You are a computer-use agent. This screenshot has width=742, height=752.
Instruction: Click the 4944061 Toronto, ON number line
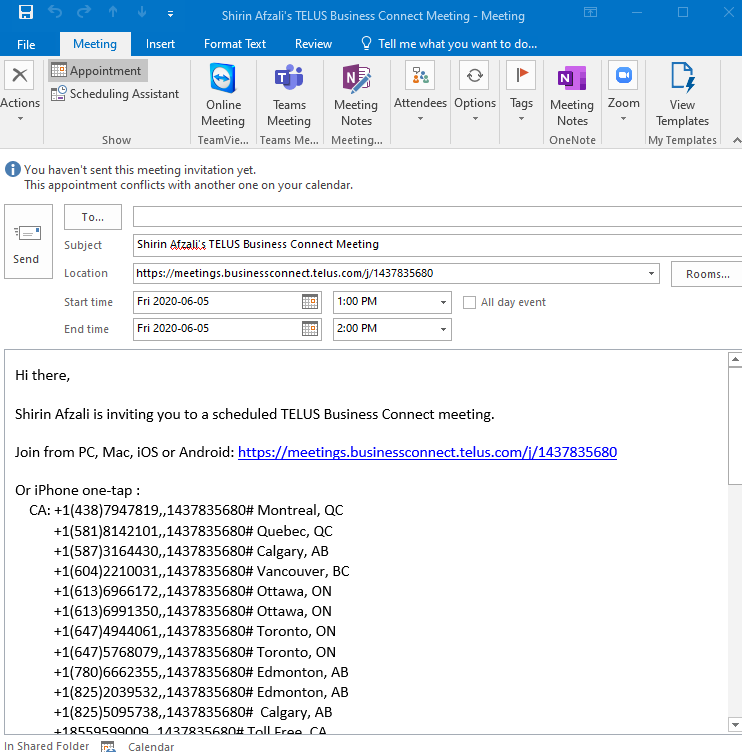pos(194,631)
